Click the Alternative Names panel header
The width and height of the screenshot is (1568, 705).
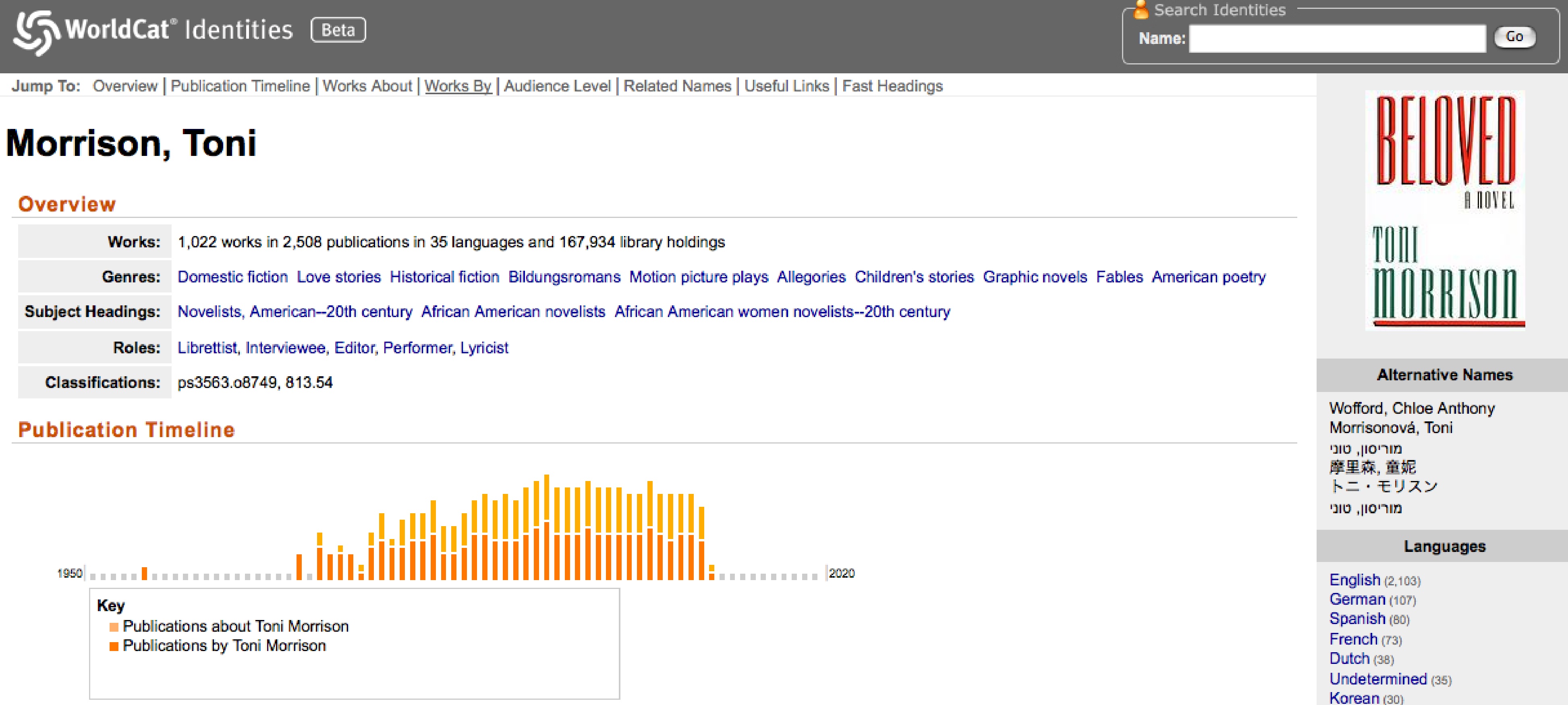pyautogui.click(x=1443, y=375)
